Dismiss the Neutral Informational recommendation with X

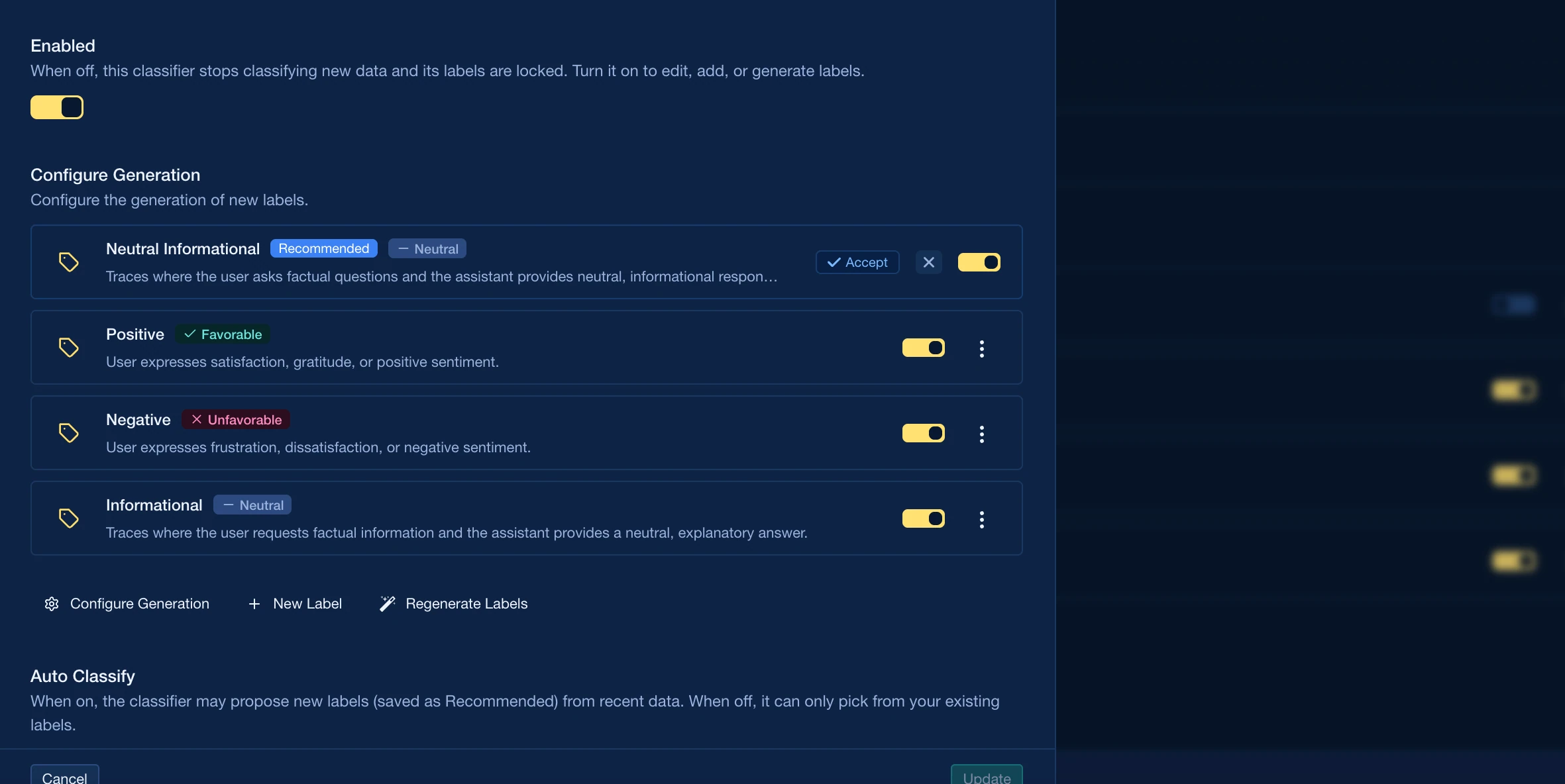pyautogui.click(x=929, y=262)
